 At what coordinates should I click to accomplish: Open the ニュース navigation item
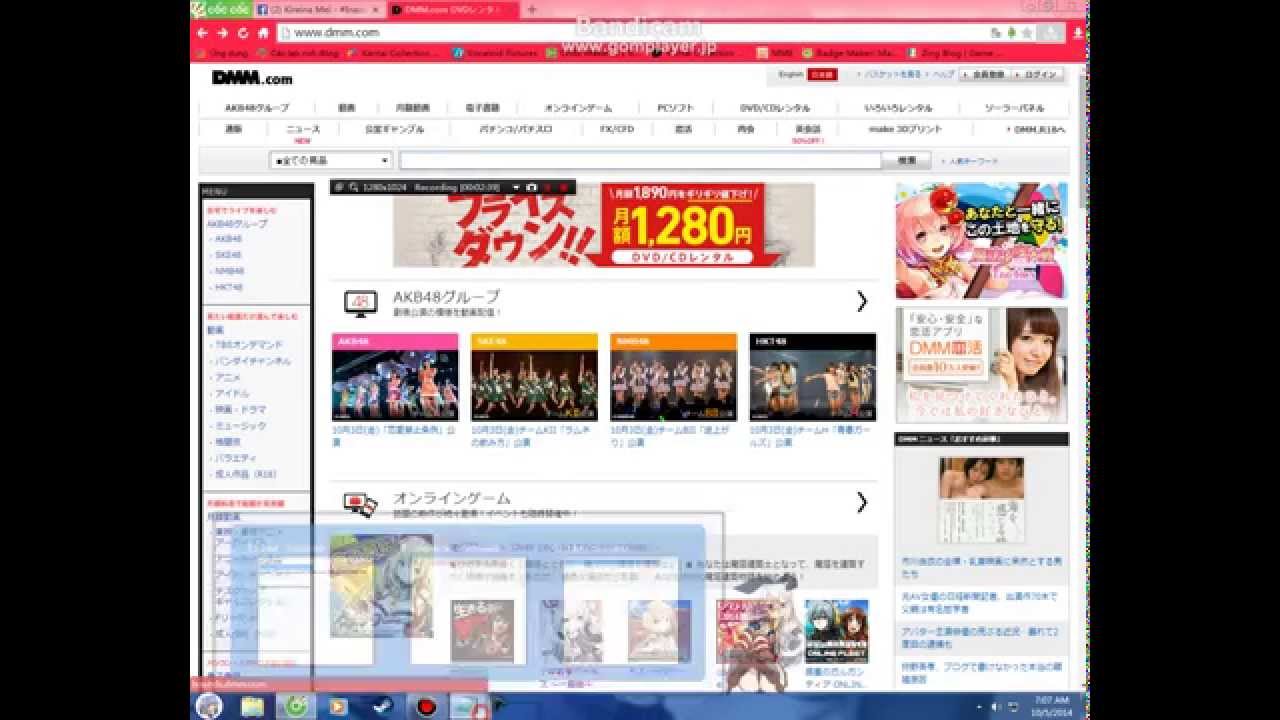pyautogui.click(x=303, y=129)
